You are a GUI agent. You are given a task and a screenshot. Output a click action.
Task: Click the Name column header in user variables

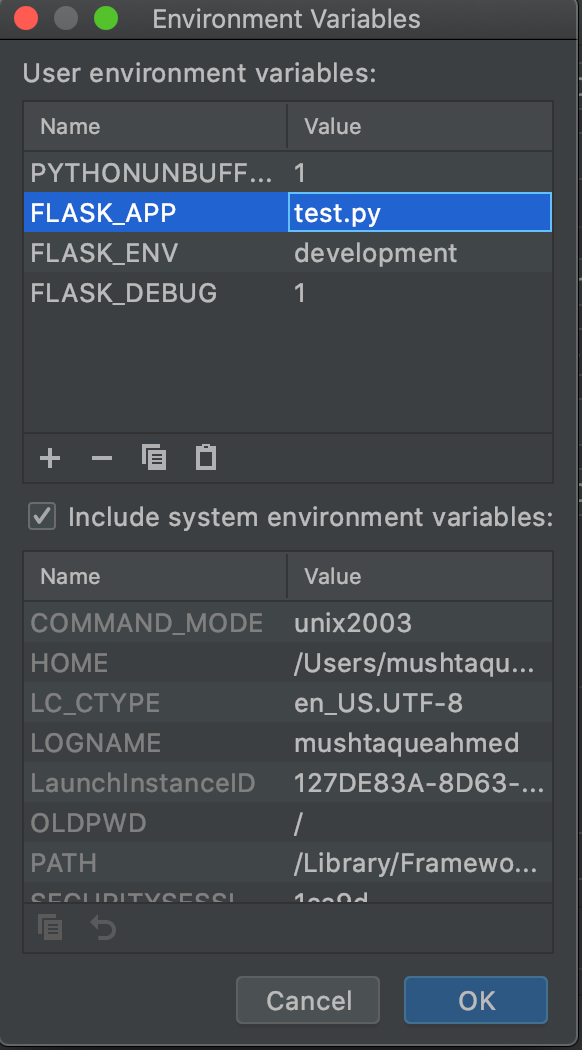(x=70, y=126)
